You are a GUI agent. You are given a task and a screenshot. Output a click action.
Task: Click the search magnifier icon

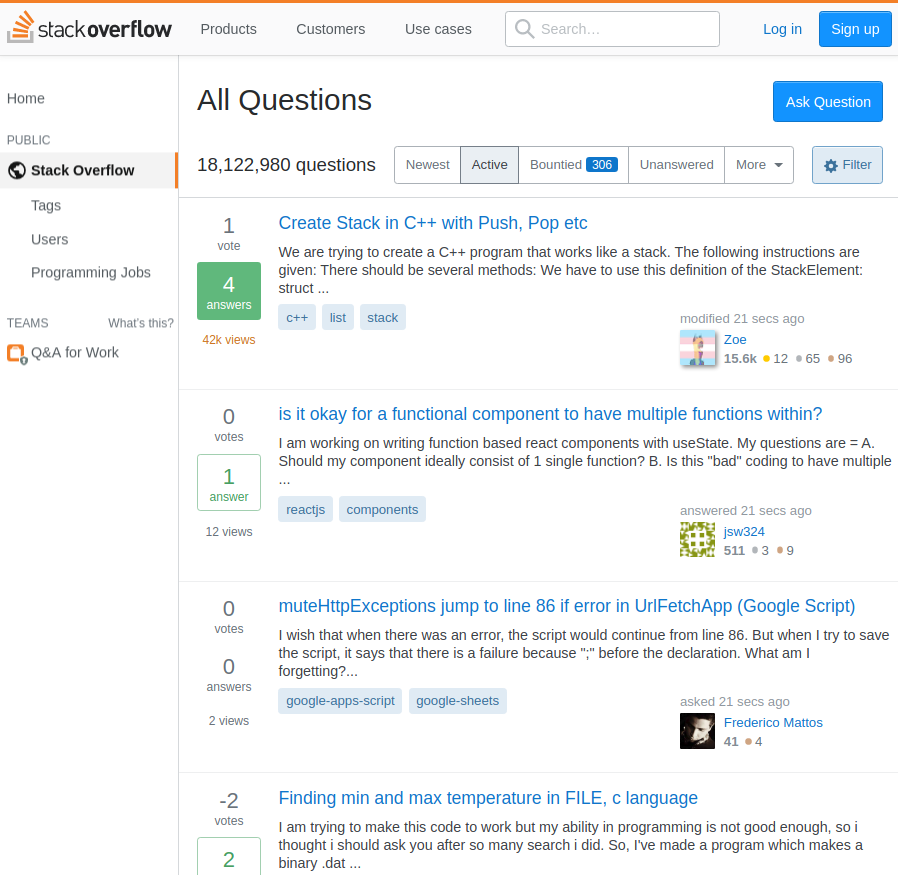524,29
